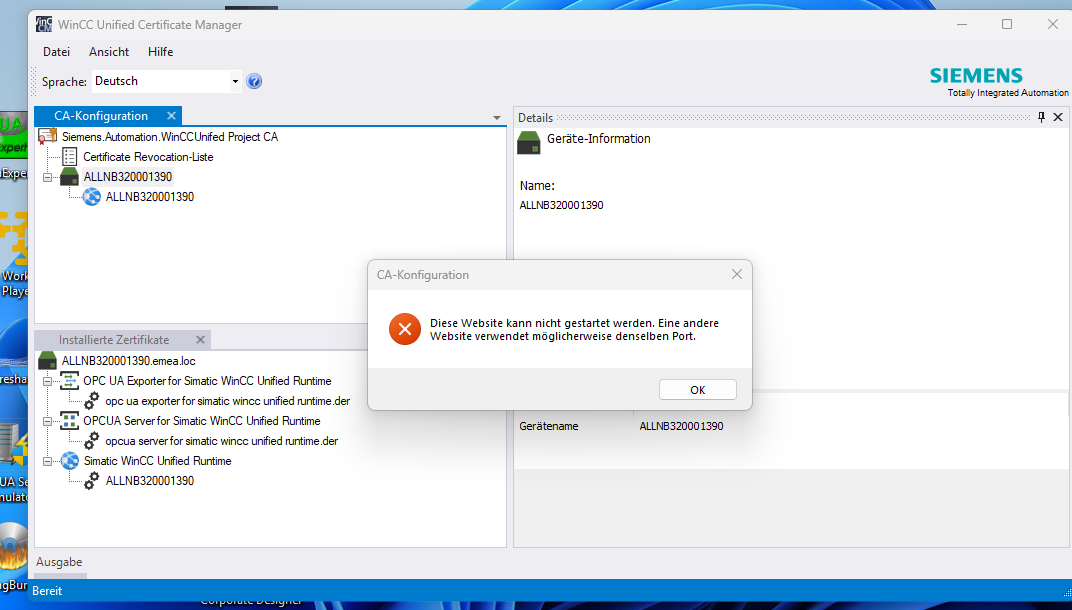Close the CA-Konfiguration tab
The height and width of the screenshot is (610, 1072).
(x=172, y=116)
